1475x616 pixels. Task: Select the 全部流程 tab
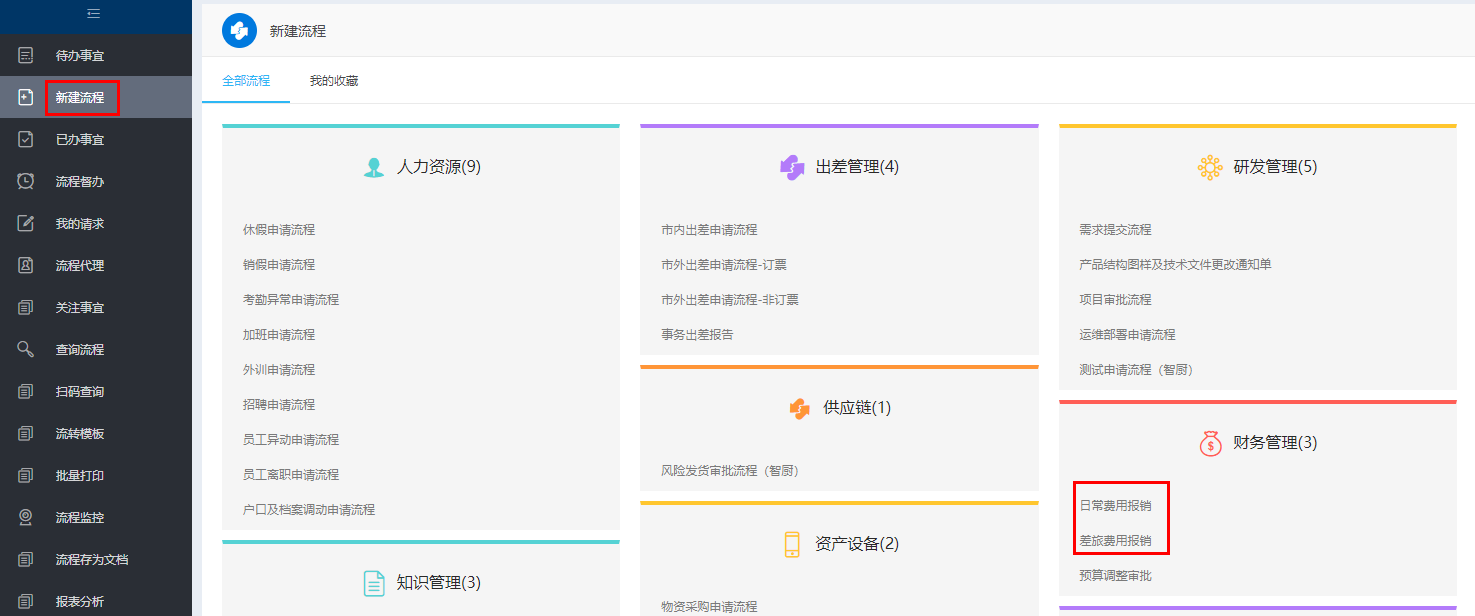tap(246, 81)
